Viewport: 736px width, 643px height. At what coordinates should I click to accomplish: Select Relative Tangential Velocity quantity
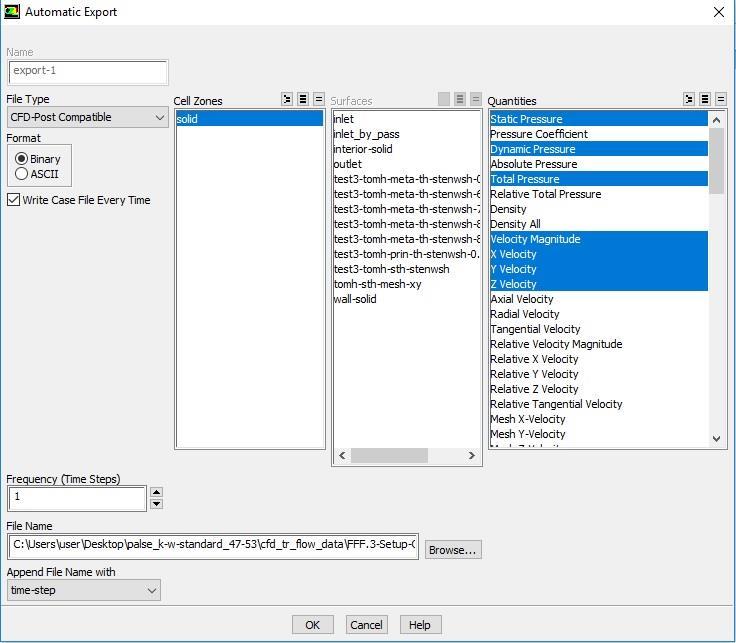pyautogui.click(x=599, y=404)
